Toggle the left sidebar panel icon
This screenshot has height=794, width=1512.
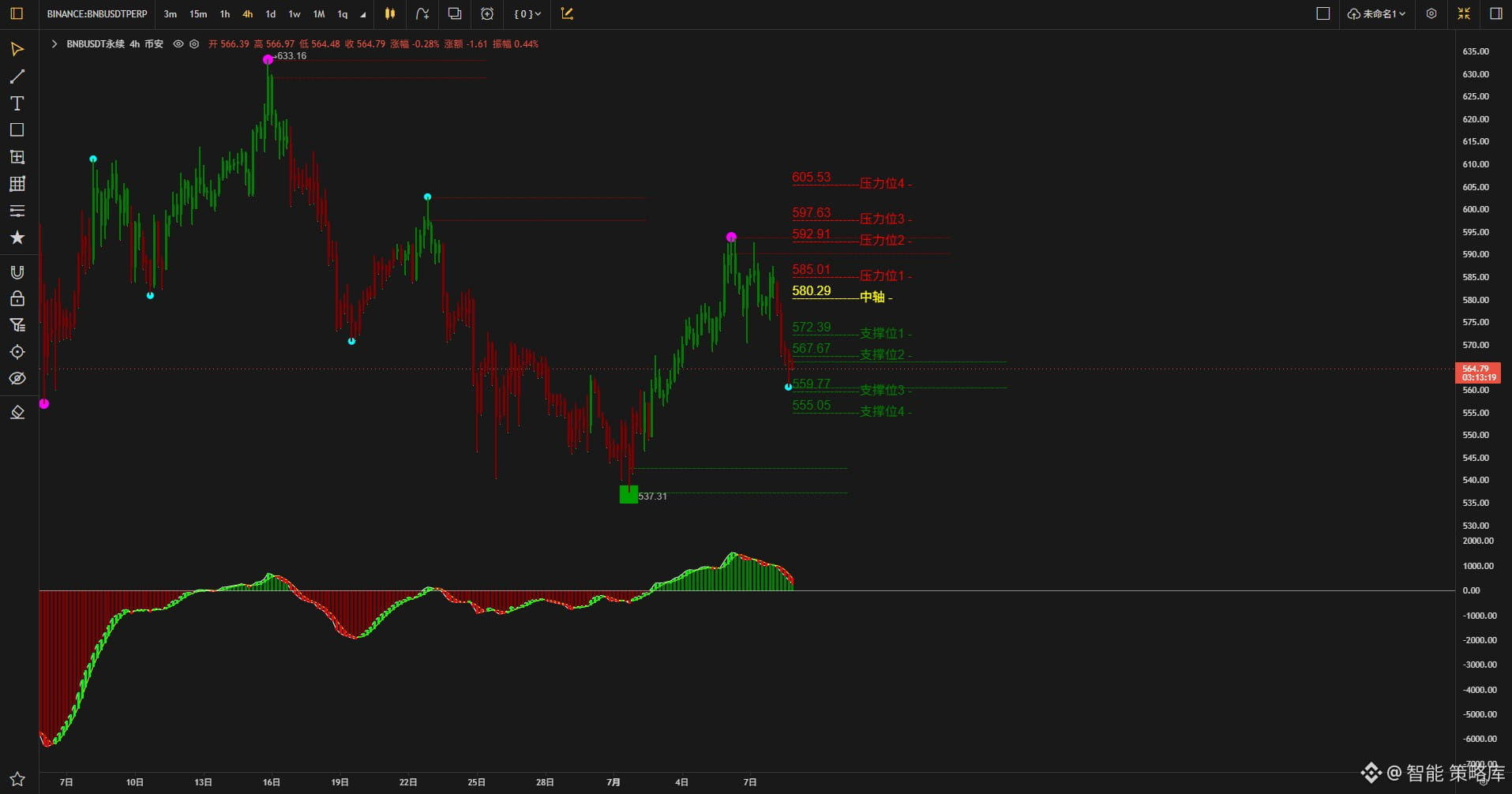[17, 13]
